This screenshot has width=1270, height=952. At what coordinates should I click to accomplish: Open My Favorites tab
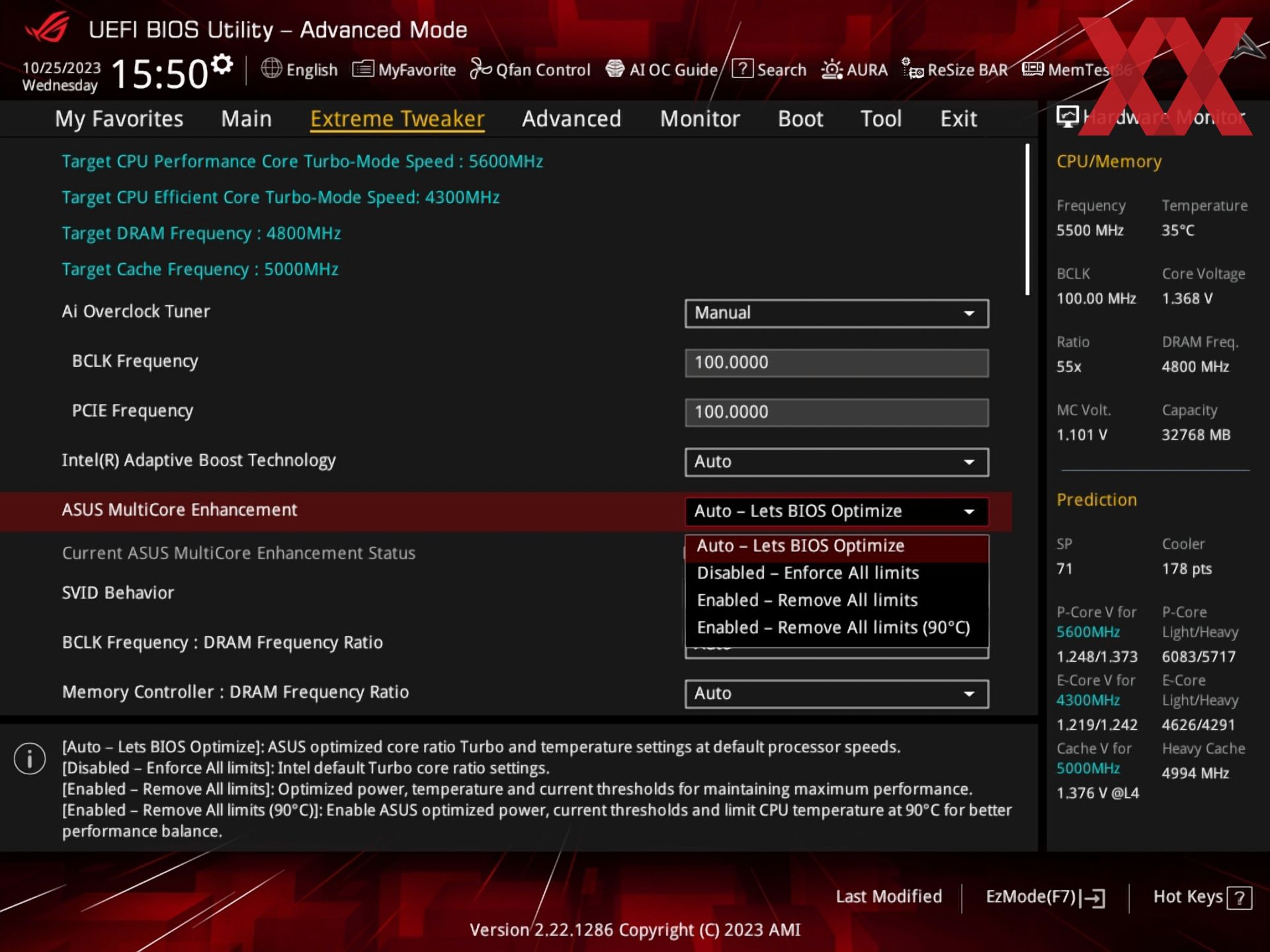[x=119, y=119]
